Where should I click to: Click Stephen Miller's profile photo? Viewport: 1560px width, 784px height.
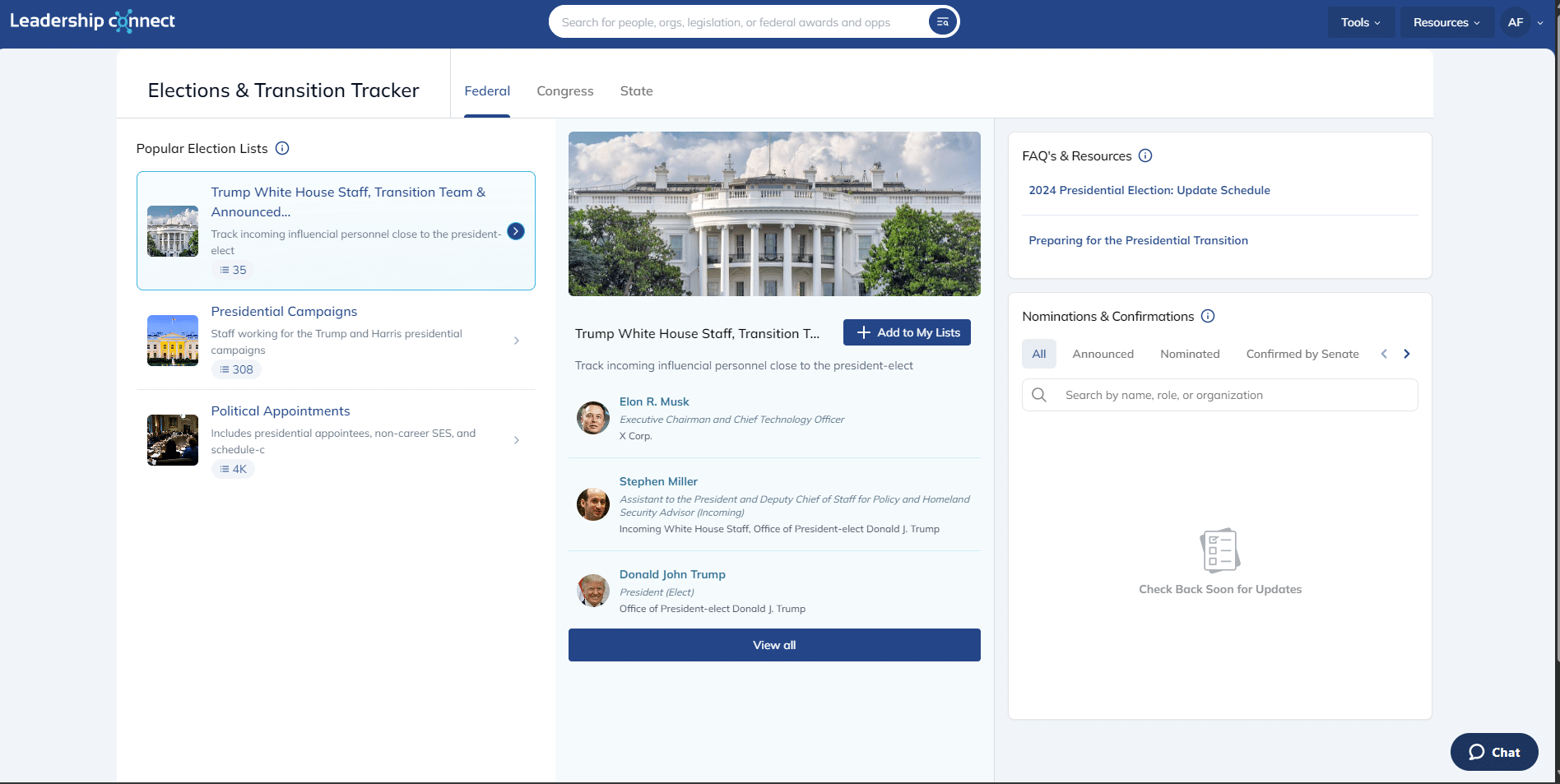pyautogui.click(x=593, y=504)
